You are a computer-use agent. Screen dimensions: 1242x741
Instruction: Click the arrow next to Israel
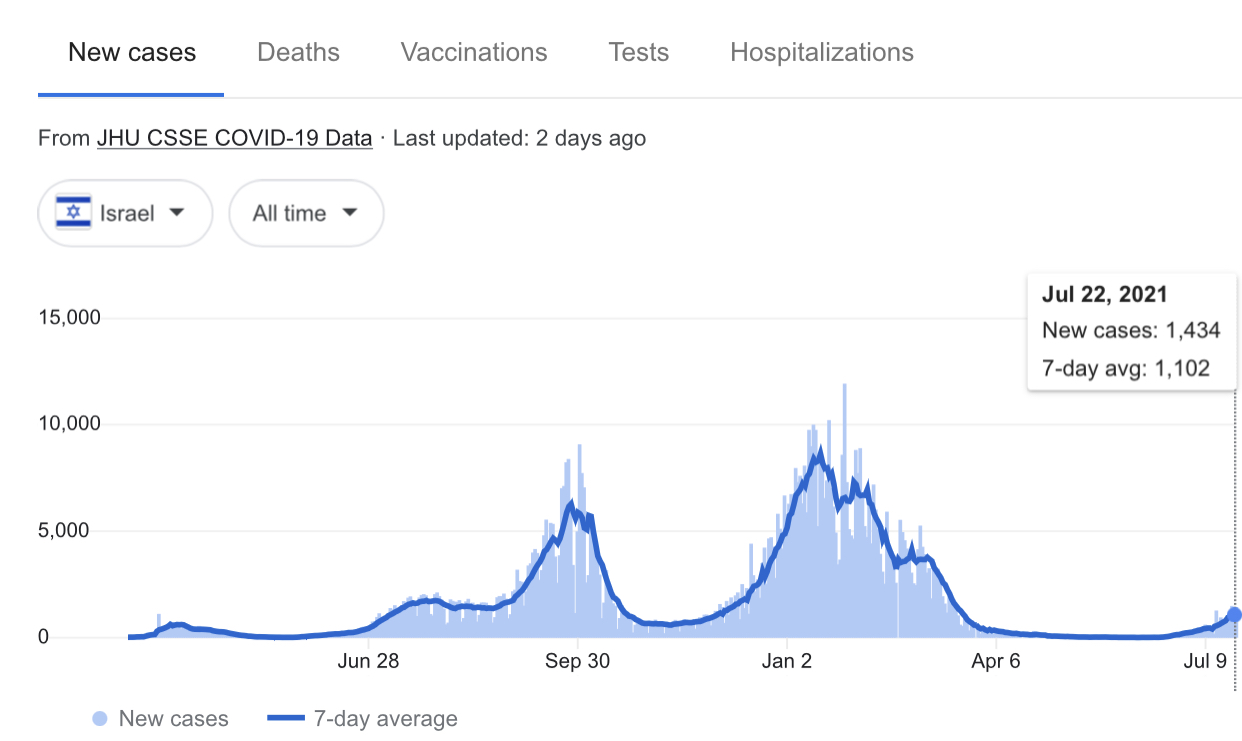coord(177,213)
